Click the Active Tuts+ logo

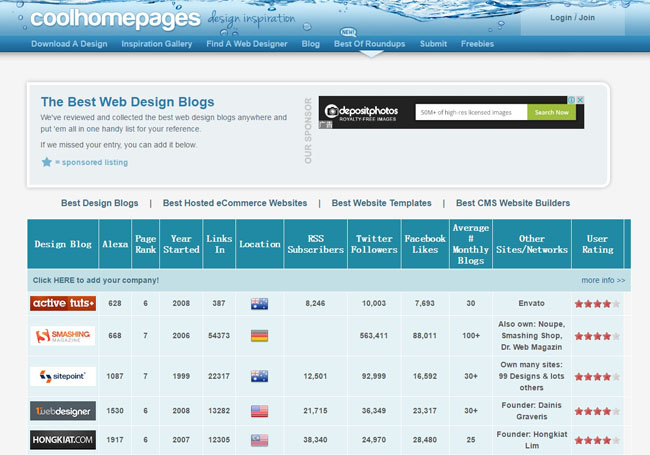click(63, 303)
